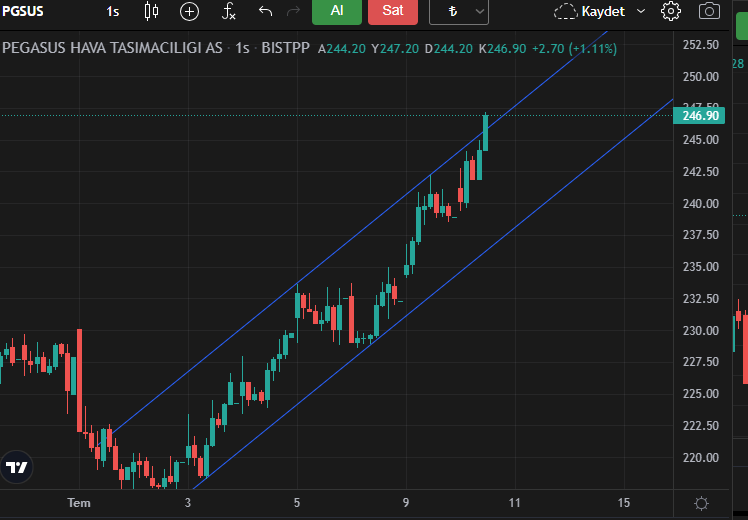Click the Y247.20 high value in legend
The width and height of the screenshot is (748, 520).
click(x=395, y=48)
